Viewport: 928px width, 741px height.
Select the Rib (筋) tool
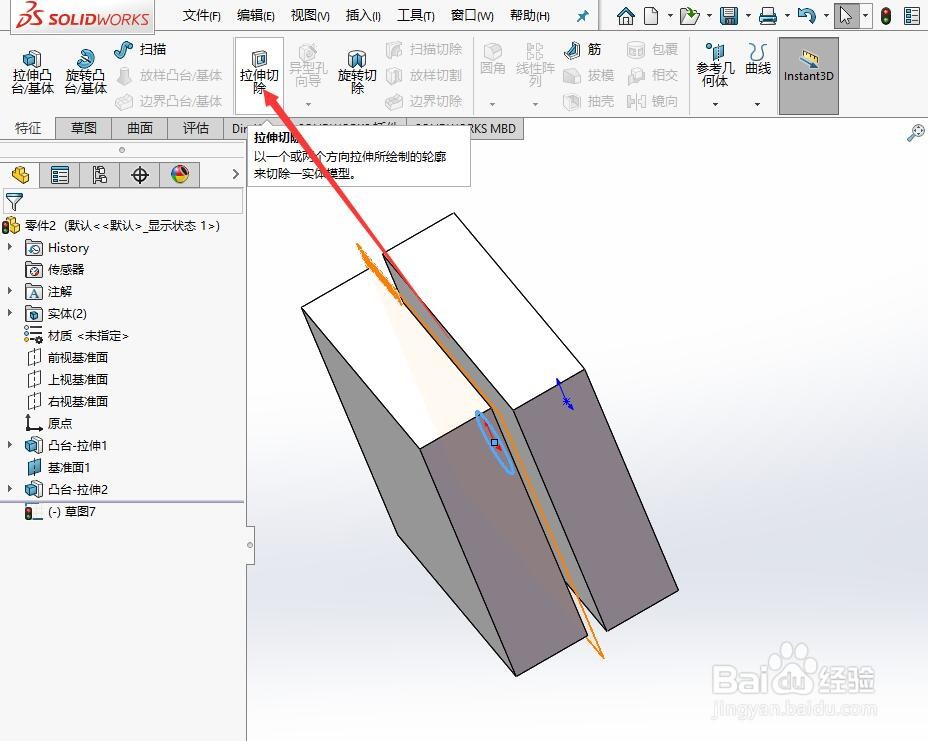[x=582, y=50]
